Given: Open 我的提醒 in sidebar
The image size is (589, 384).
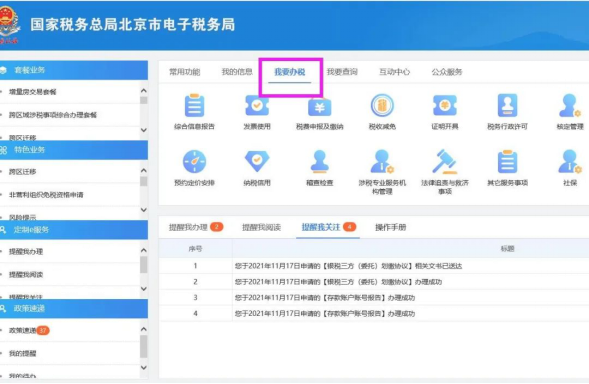Looking at the screenshot, I should click(x=23, y=353).
